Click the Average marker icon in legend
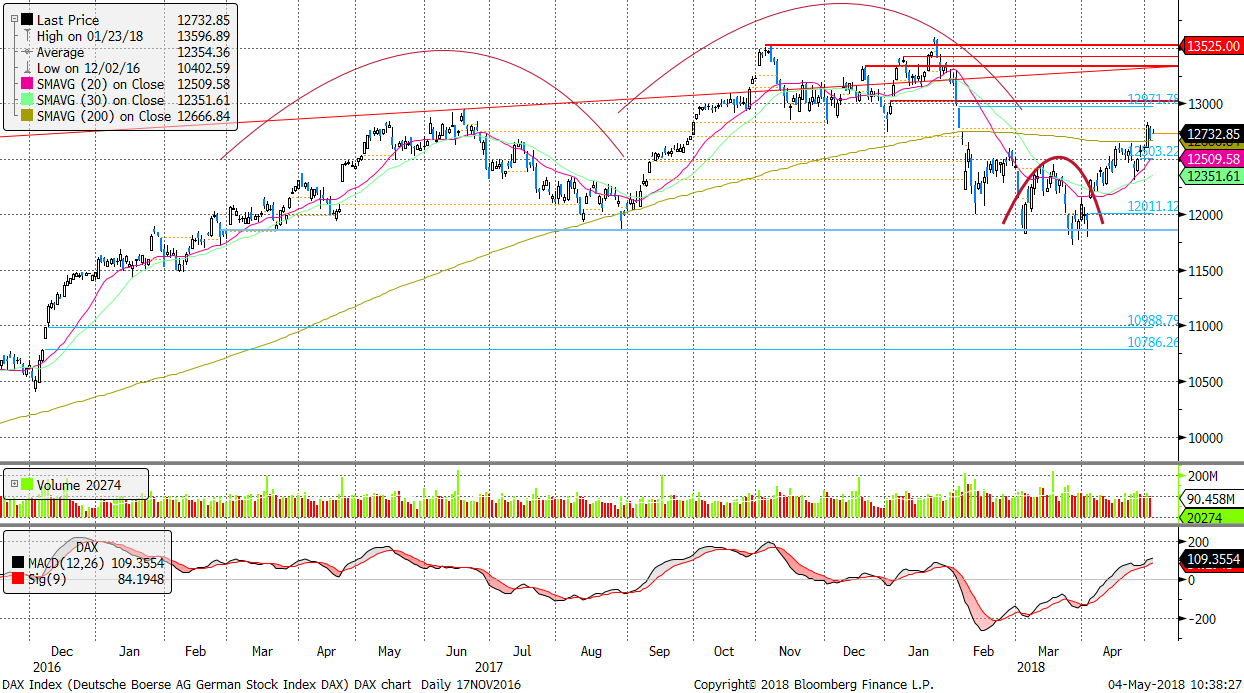This screenshot has width=1244, height=693. click(x=26, y=52)
